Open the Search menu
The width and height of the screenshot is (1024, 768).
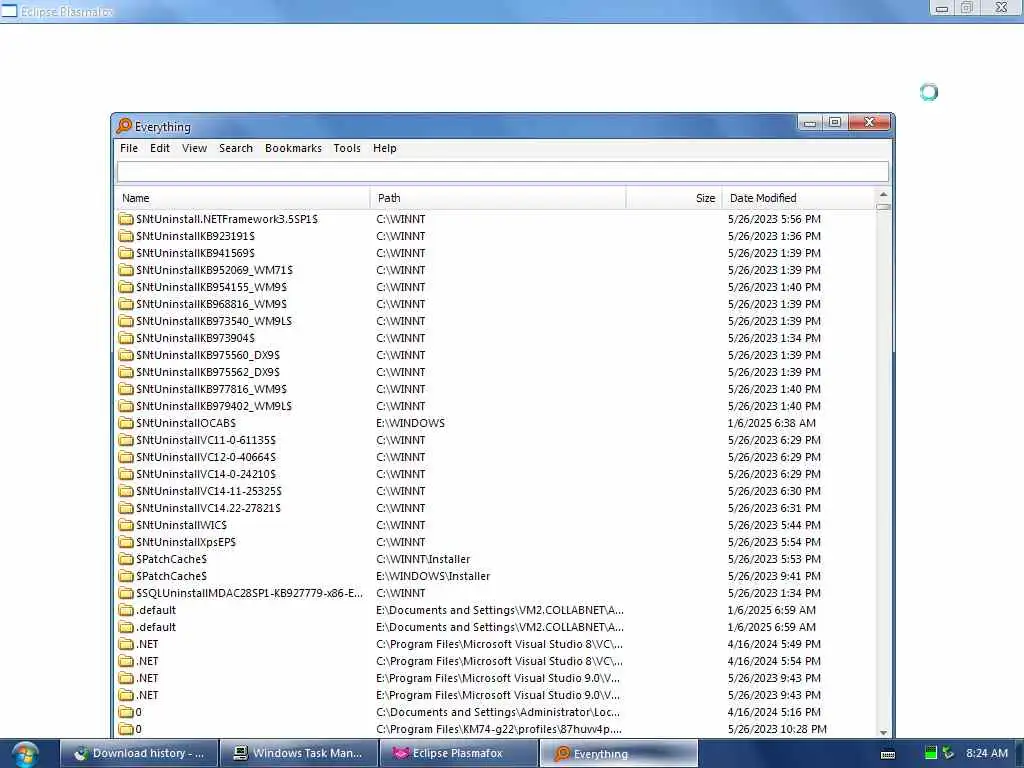[236, 148]
